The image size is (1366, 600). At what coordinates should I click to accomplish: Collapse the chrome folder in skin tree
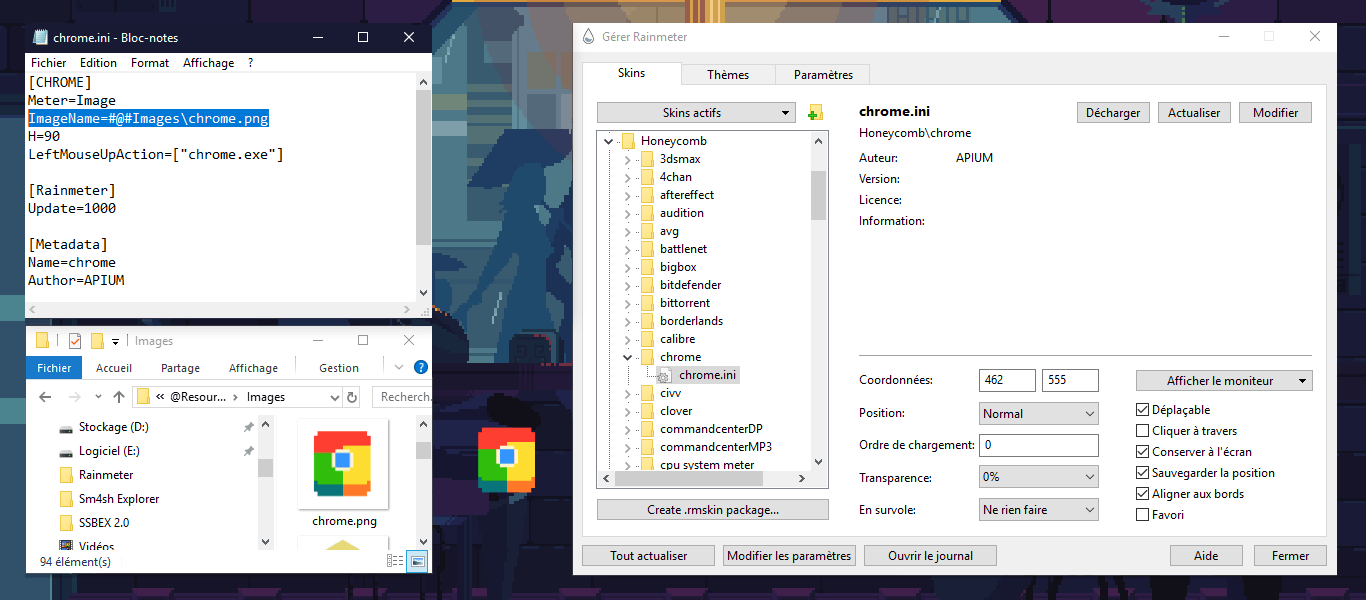pos(627,357)
